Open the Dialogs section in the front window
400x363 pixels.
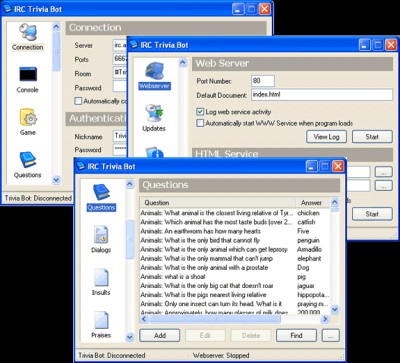pyautogui.click(x=101, y=240)
